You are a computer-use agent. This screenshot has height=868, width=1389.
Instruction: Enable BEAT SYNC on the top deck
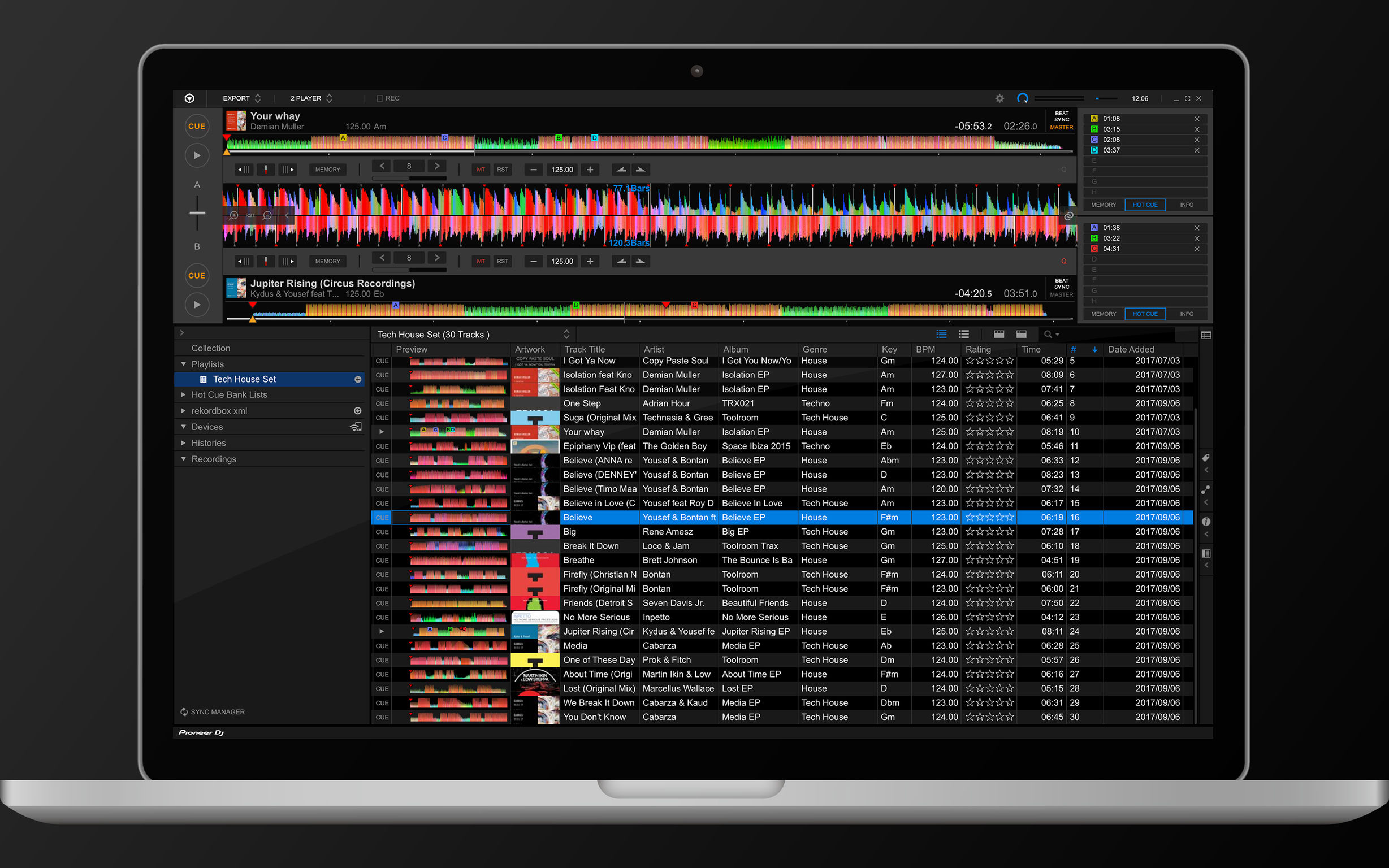(x=1062, y=116)
